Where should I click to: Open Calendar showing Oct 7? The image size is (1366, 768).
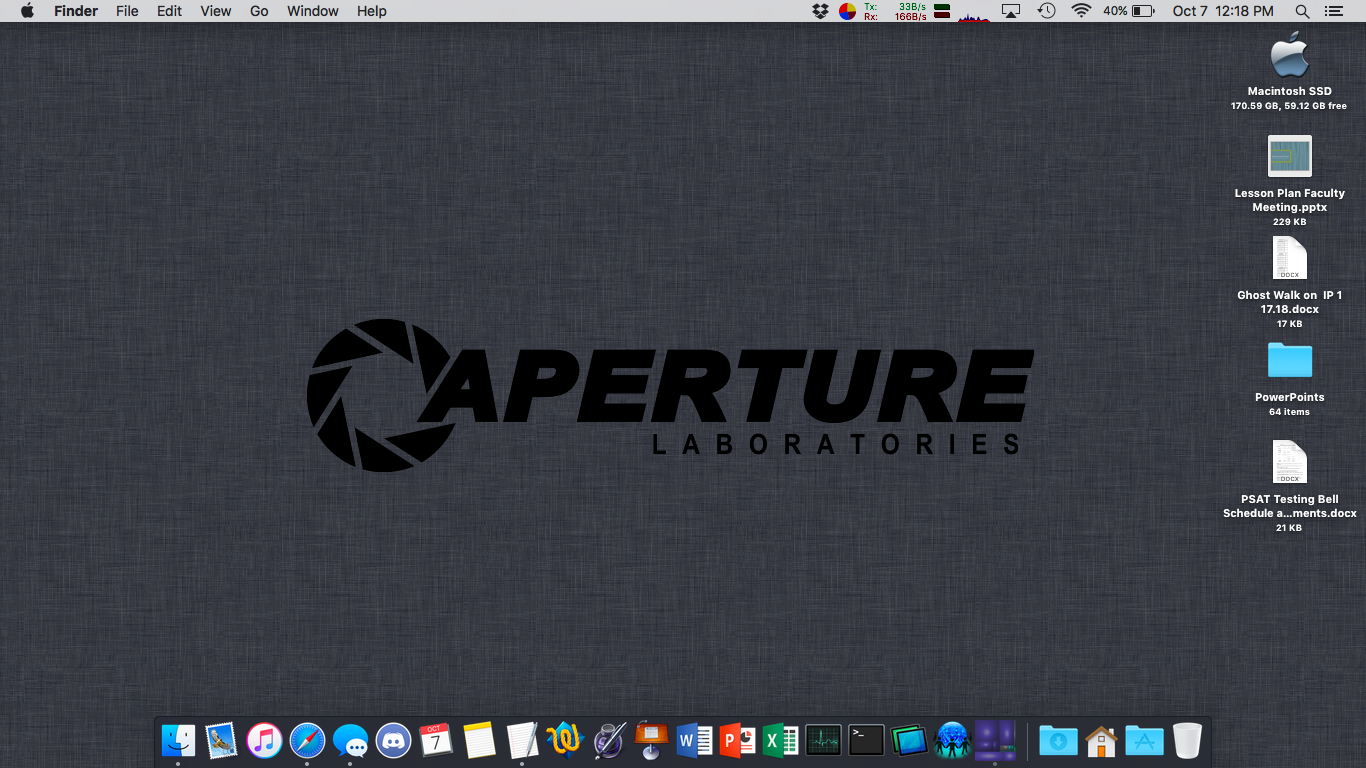pos(436,740)
